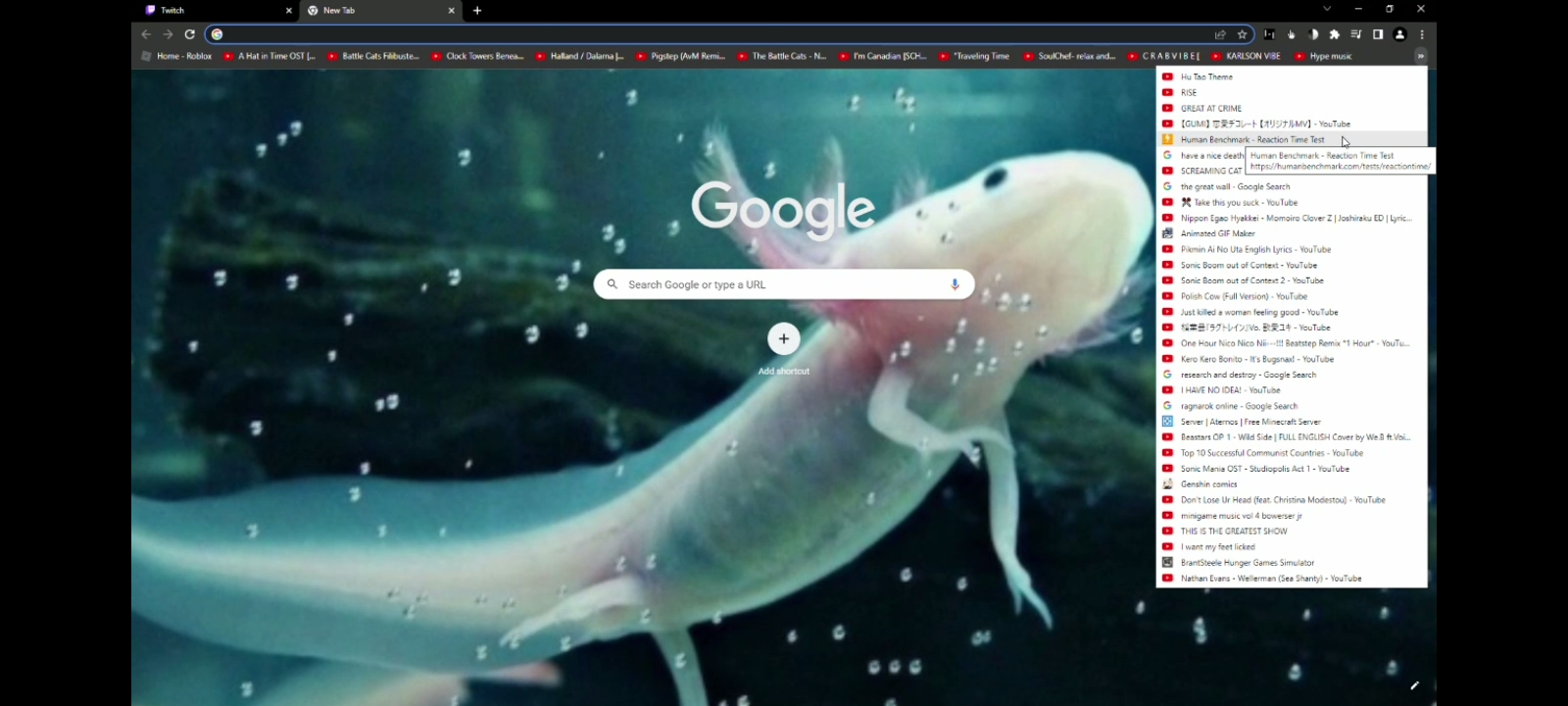Open the tab search dropdown arrow
This screenshot has height=706, width=1568.
pyautogui.click(x=1327, y=9)
